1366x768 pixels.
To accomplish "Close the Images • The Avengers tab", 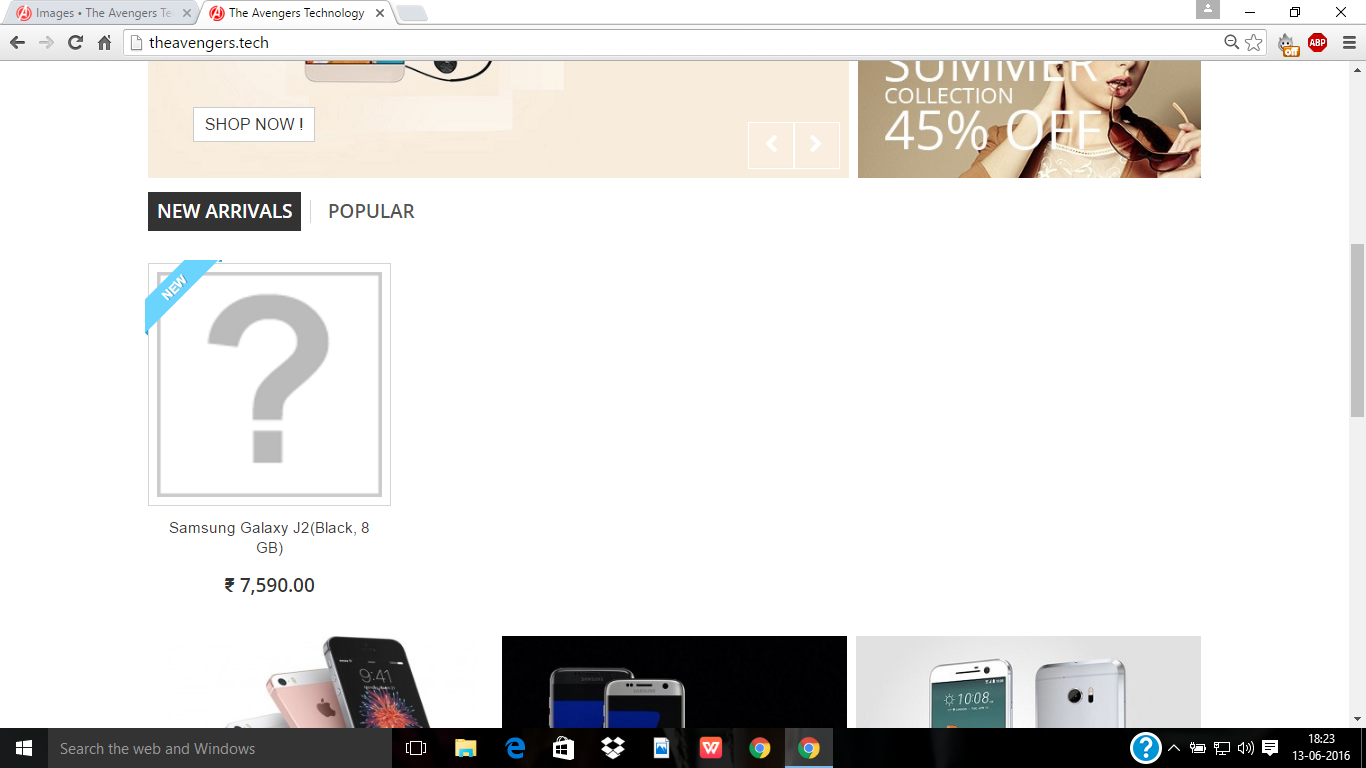I will click(x=186, y=13).
